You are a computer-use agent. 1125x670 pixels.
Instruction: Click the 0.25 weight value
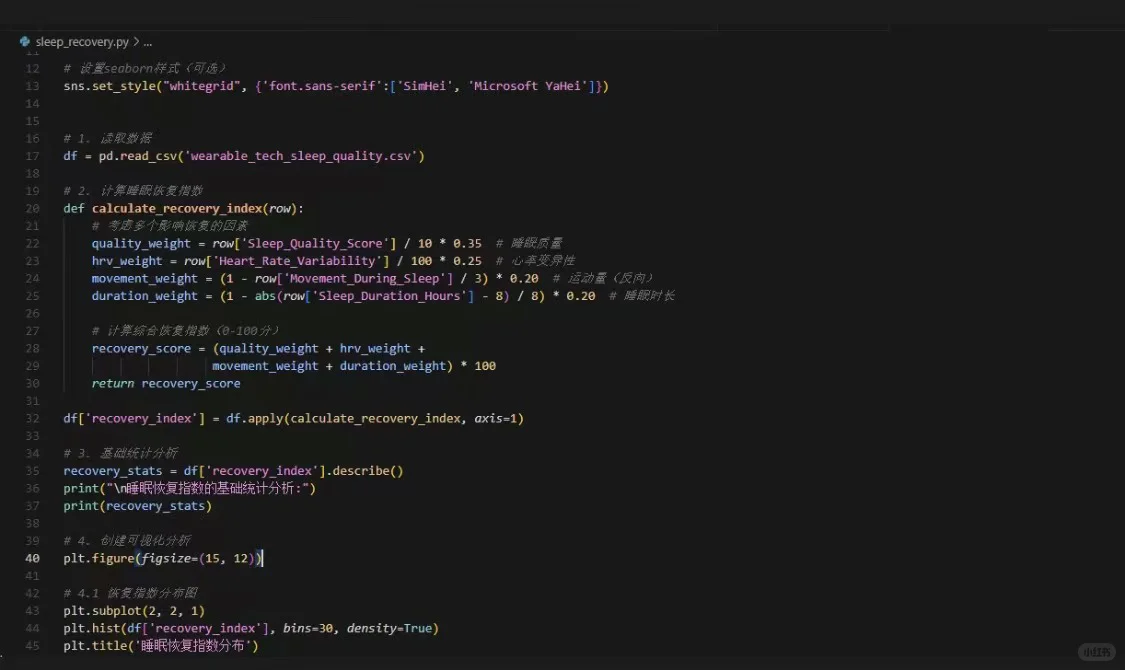pyautogui.click(x=467, y=261)
